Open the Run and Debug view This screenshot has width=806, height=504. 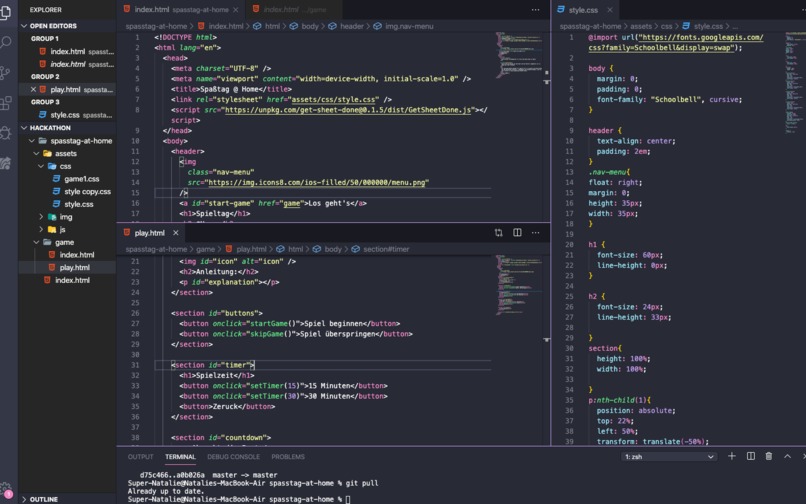(x=6, y=133)
